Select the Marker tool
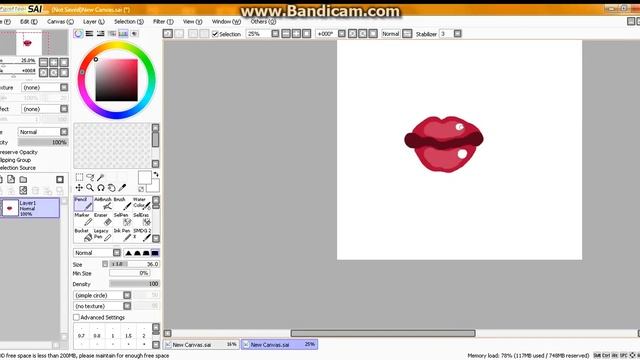This screenshot has width=640, height=360. 83,219
